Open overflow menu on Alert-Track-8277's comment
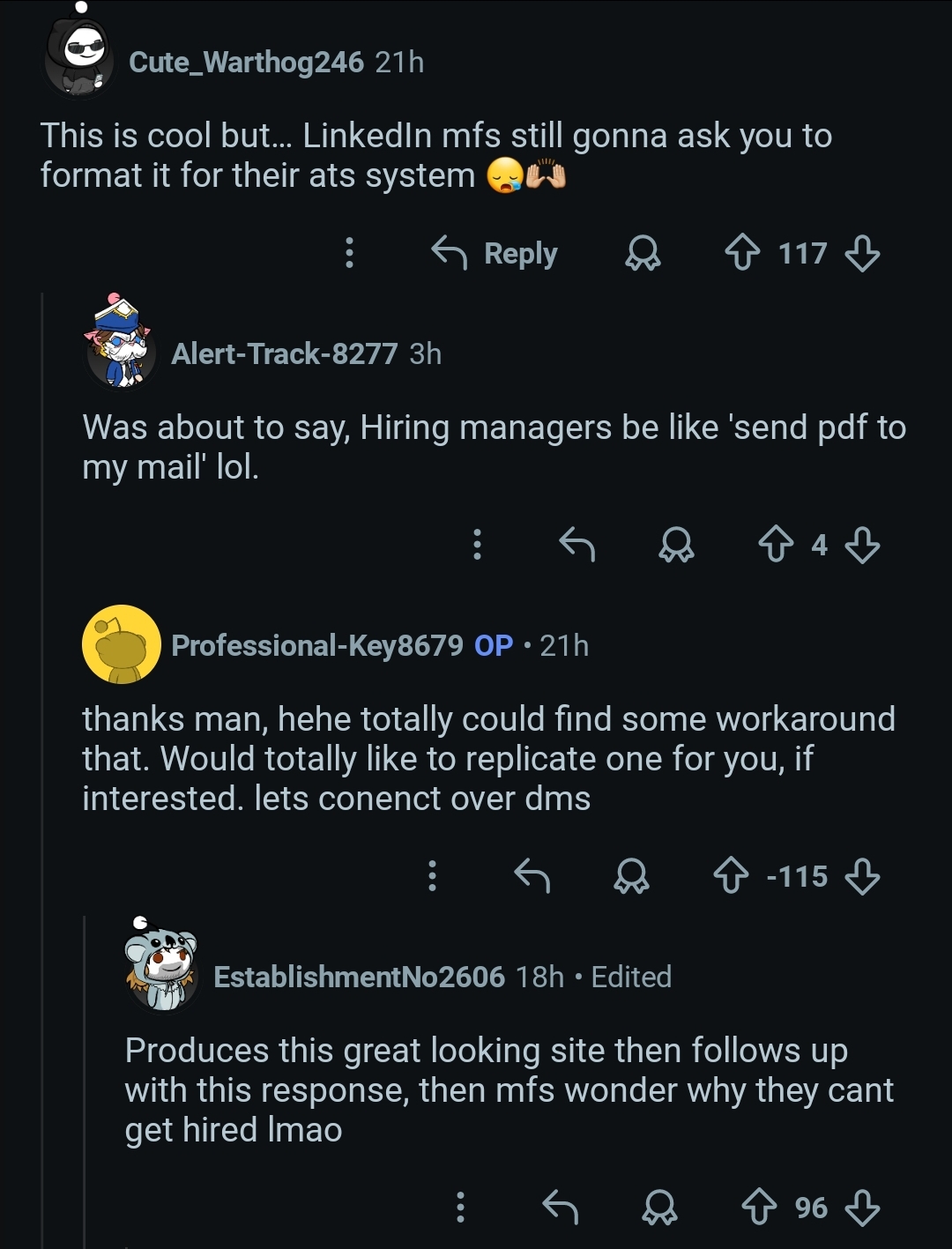This screenshot has width=952, height=1249. tap(477, 545)
